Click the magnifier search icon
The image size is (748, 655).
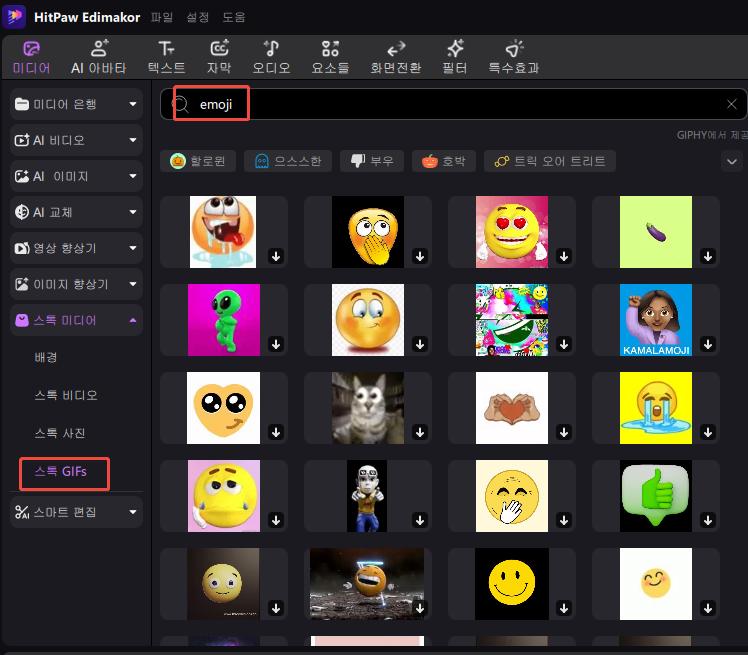(x=180, y=104)
